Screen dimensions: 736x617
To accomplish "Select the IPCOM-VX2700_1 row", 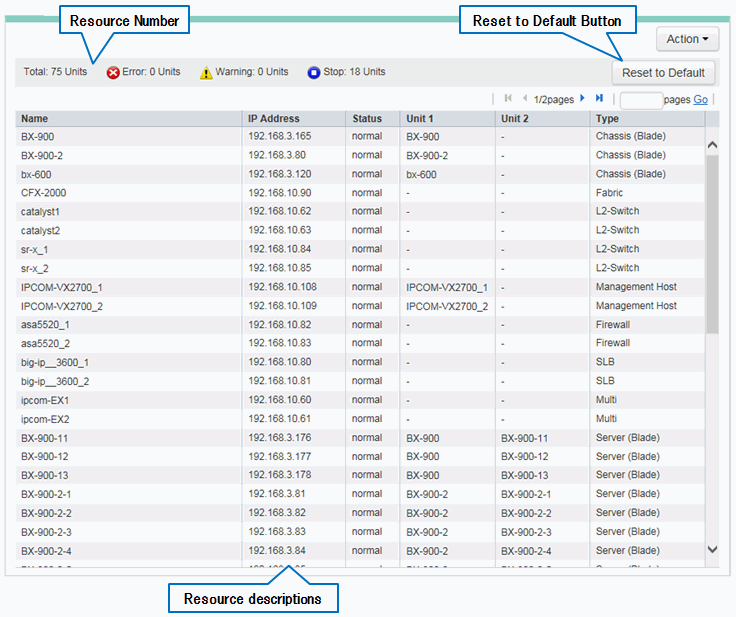I will click(x=61, y=287).
